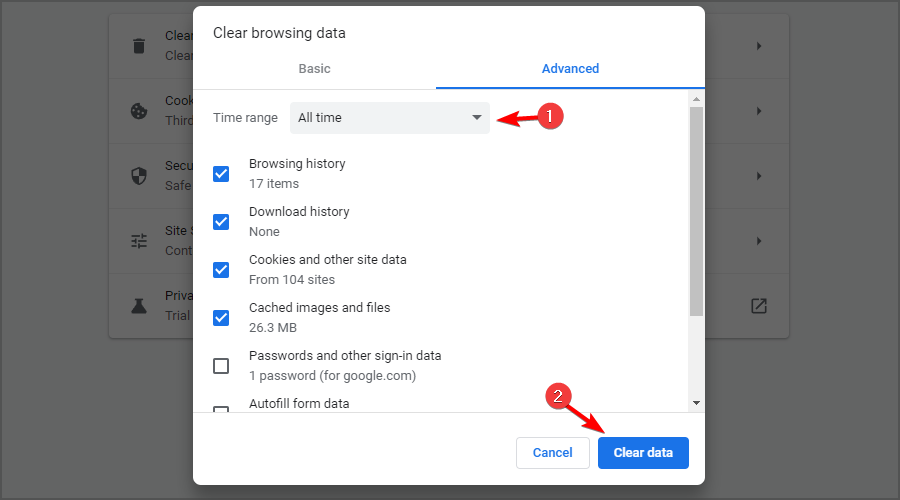Click the Site Settings sliders icon
This screenshot has height=500, width=900.
click(x=139, y=241)
